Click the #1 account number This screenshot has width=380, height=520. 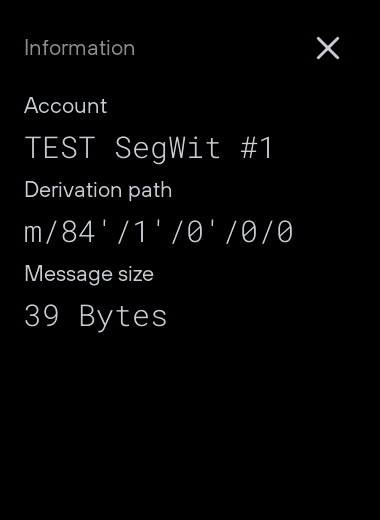257,148
